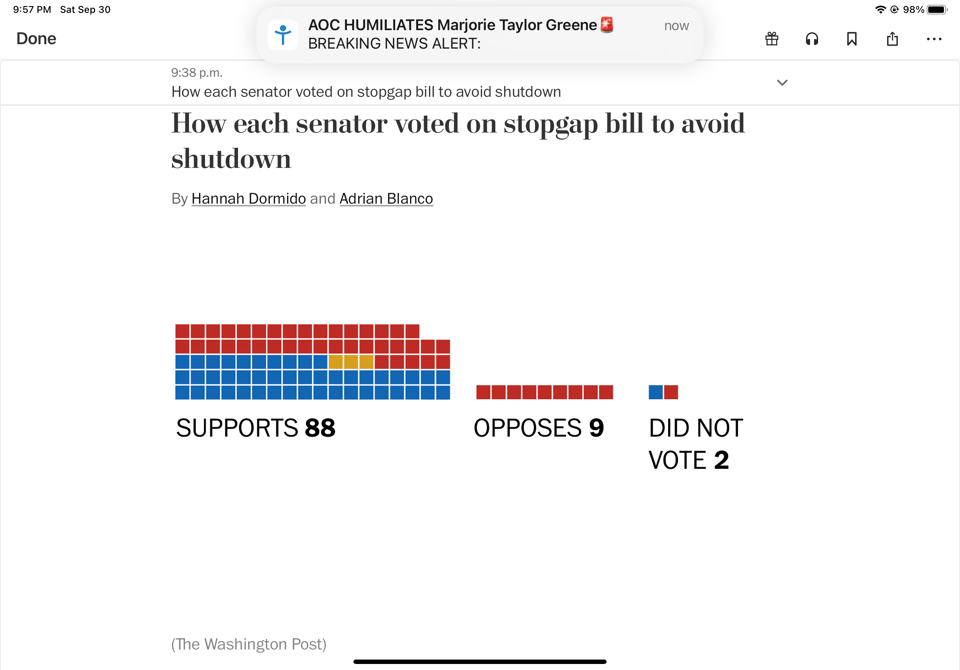This screenshot has height=670, width=960.
Task: Open the three-dot more options menu
Action: (x=934, y=39)
